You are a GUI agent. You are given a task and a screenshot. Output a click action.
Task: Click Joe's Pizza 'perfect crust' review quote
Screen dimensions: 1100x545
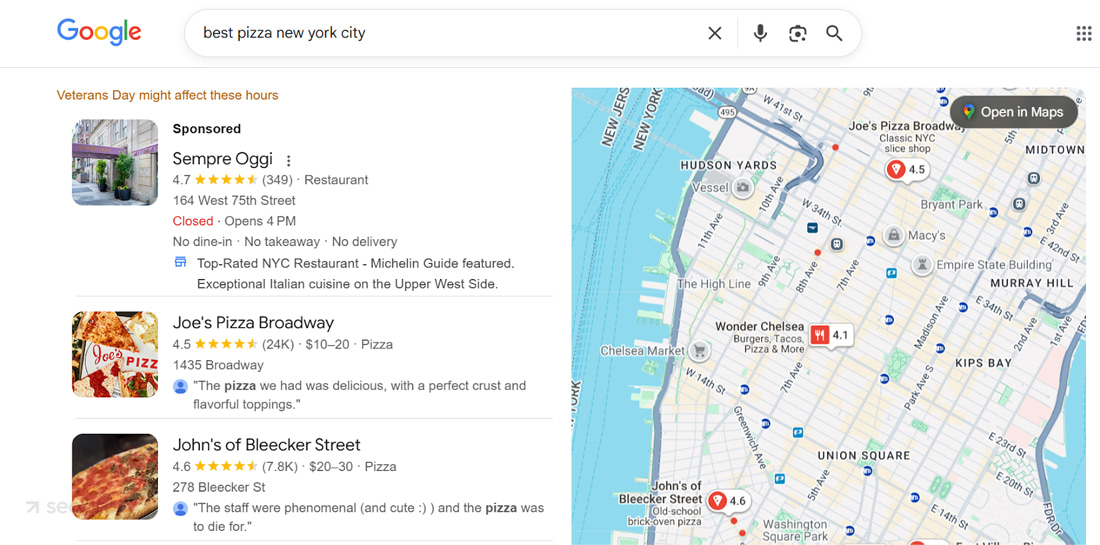point(359,395)
